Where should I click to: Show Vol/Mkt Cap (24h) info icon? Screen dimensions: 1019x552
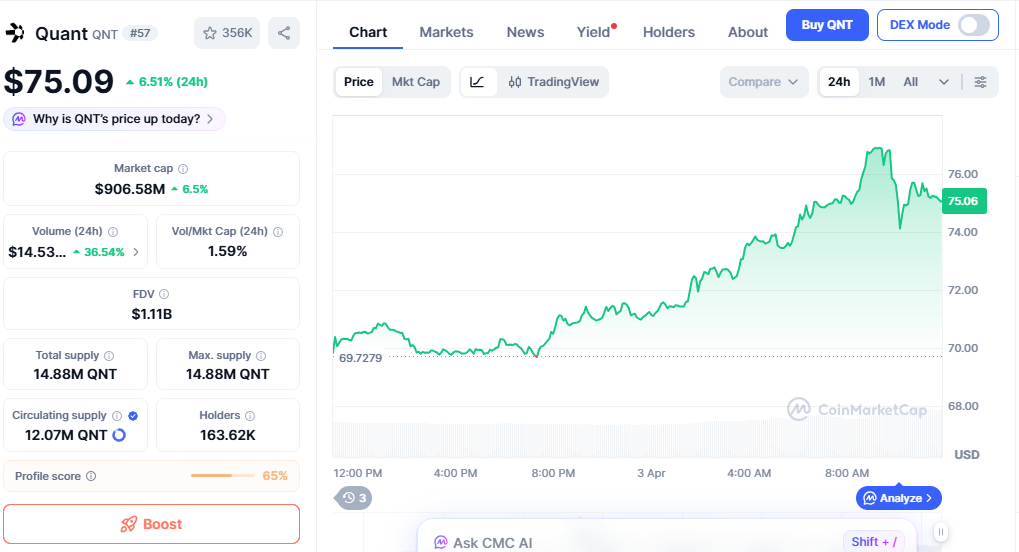pos(278,232)
